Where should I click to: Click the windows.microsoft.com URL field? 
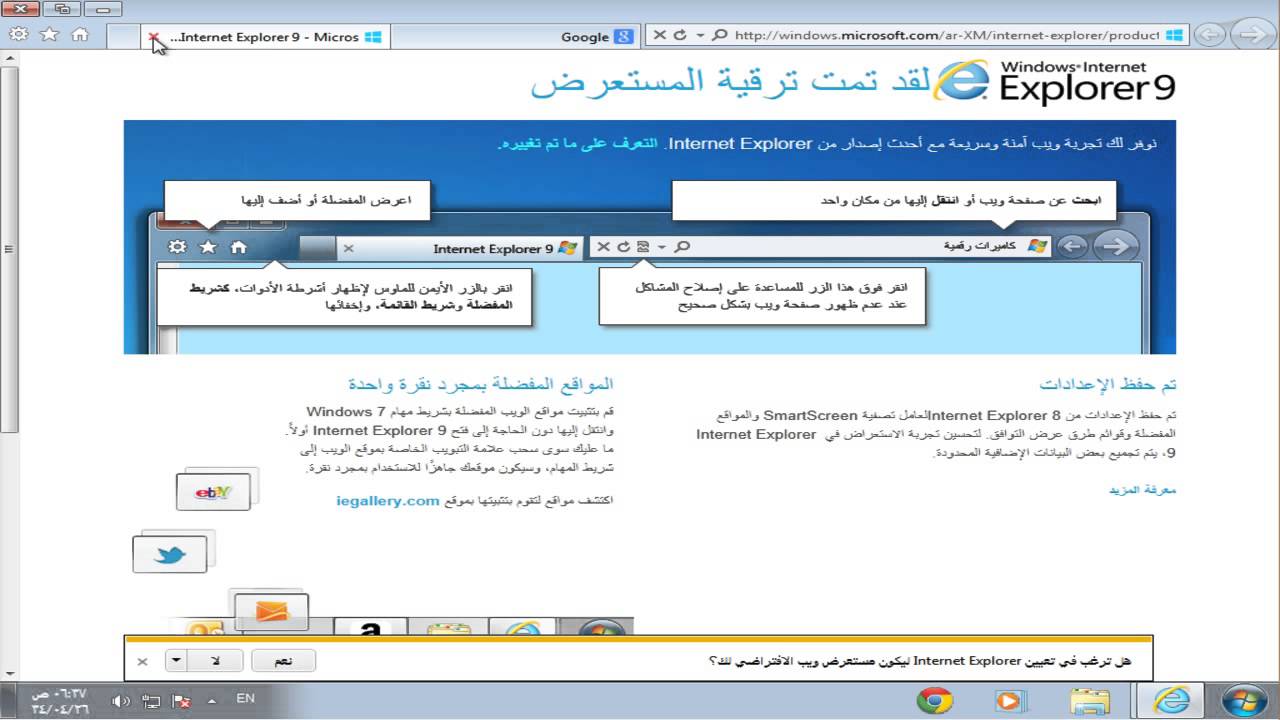(x=946, y=35)
